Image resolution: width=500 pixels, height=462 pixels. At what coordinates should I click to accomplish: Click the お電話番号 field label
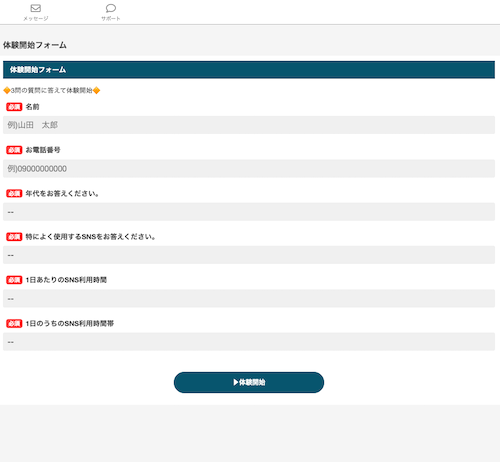tap(43, 150)
